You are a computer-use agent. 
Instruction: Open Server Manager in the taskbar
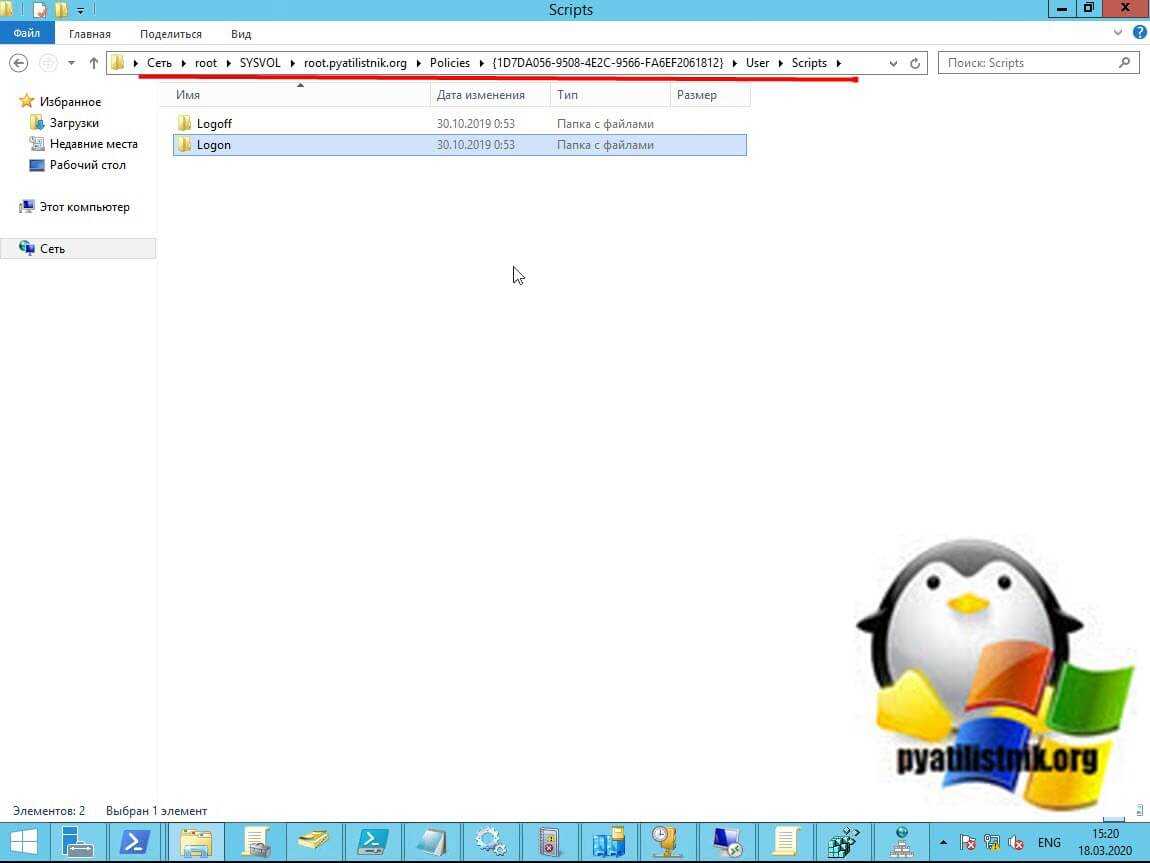click(78, 840)
